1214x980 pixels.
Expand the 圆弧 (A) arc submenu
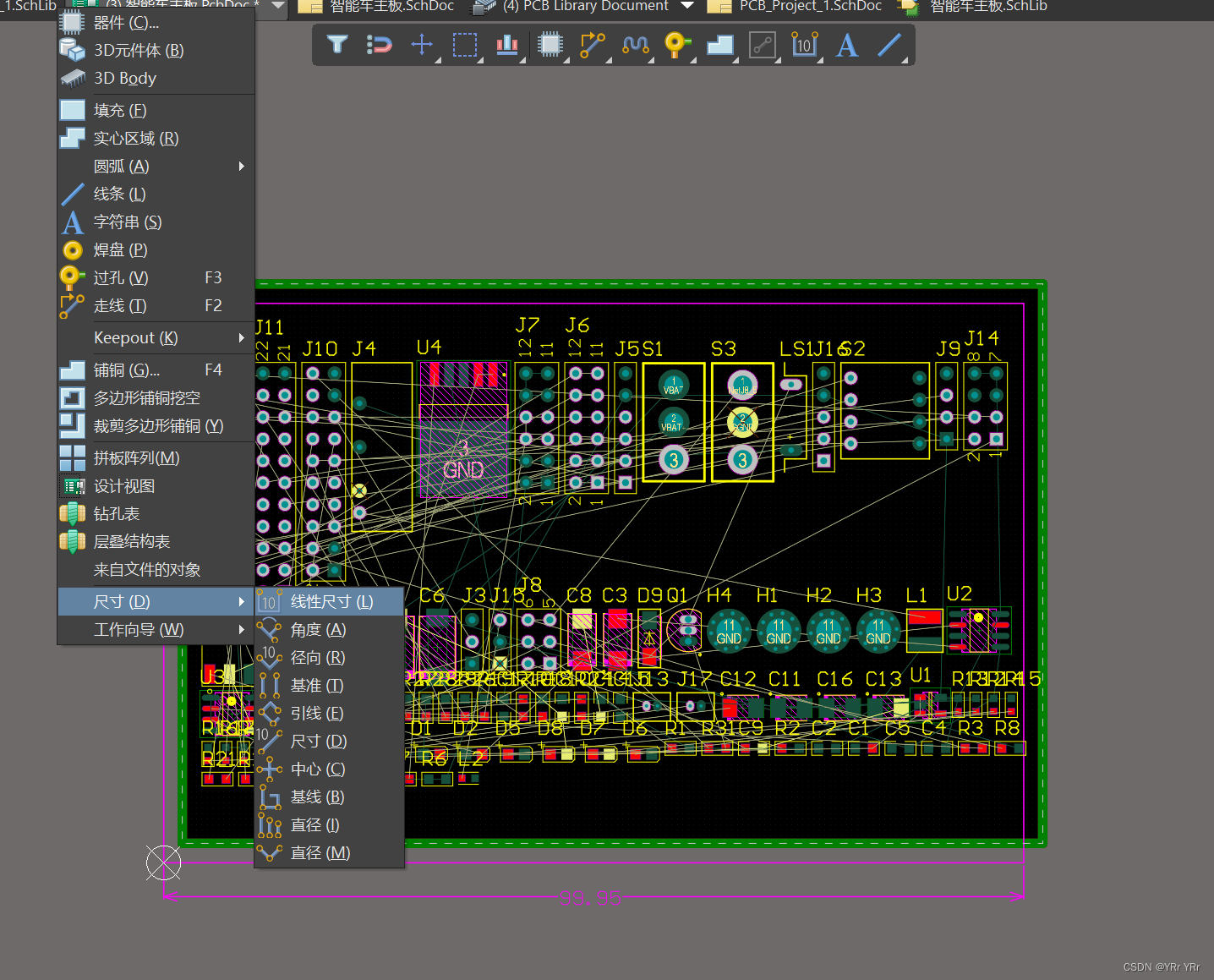[x=156, y=166]
